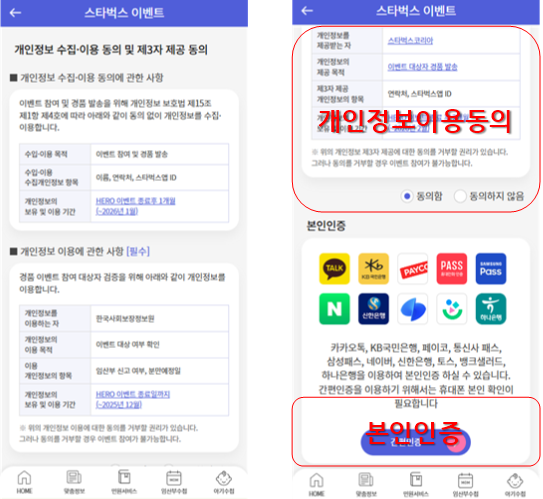Choose PAYCO authentication icon

point(412,268)
